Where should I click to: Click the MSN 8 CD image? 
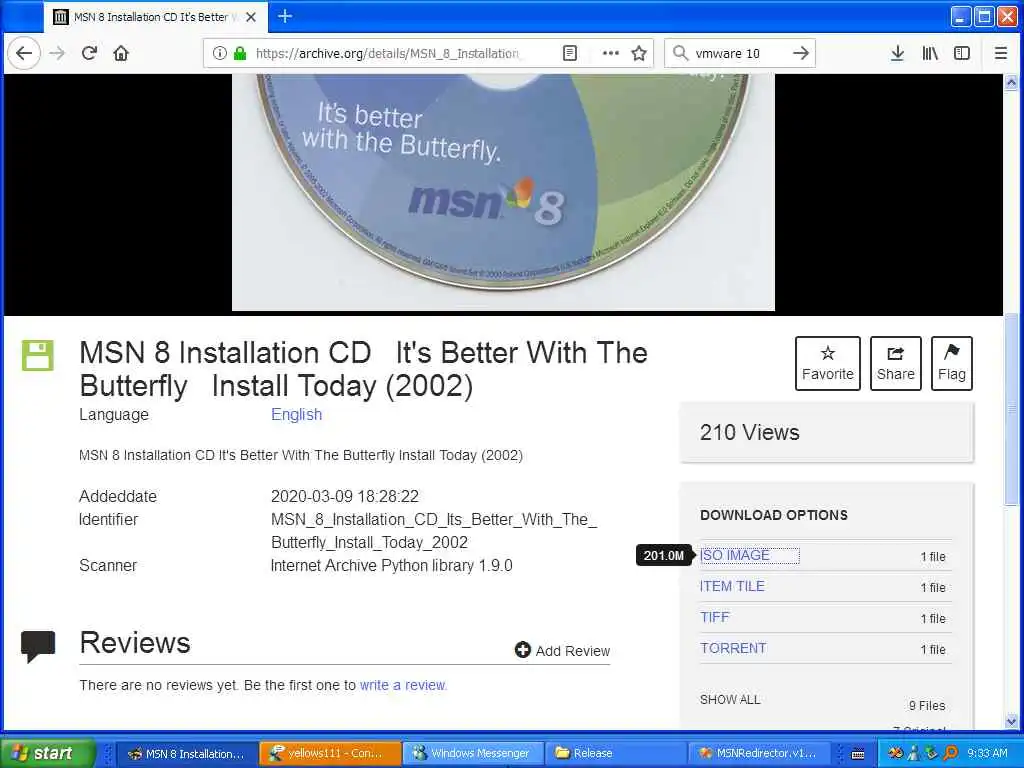[x=503, y=192]
